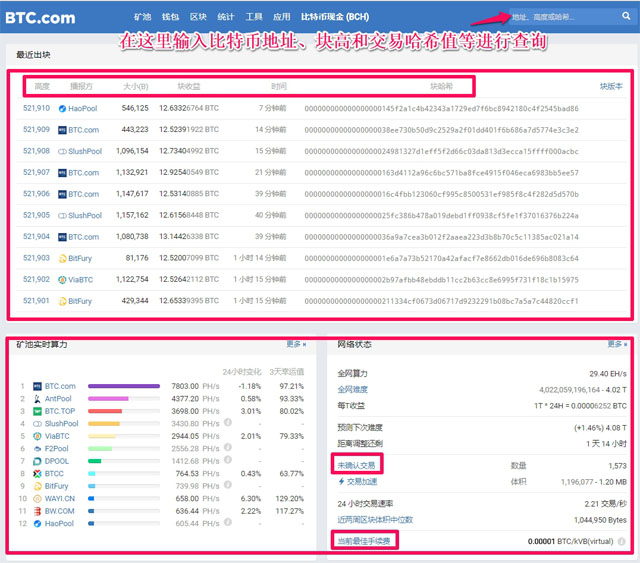The width and height of the screenshot is (640, 563).
Task: Click the BW.COM icon in hashrate ranking
Action: pos(37,511)
